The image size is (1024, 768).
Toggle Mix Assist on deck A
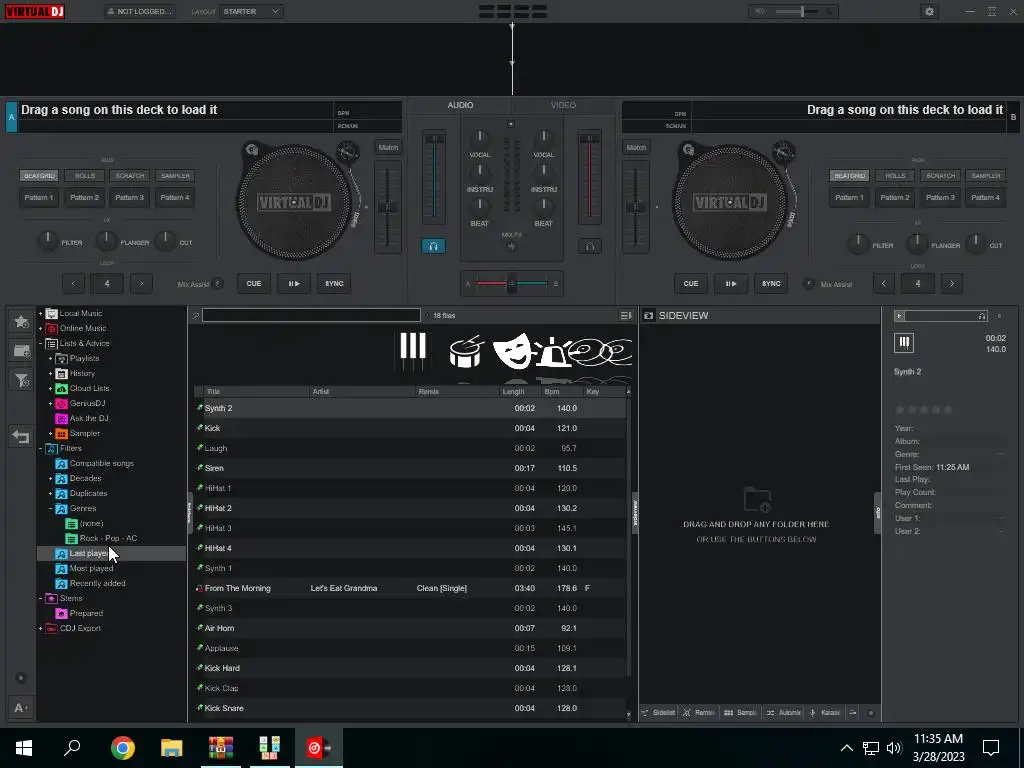[218, 283]
